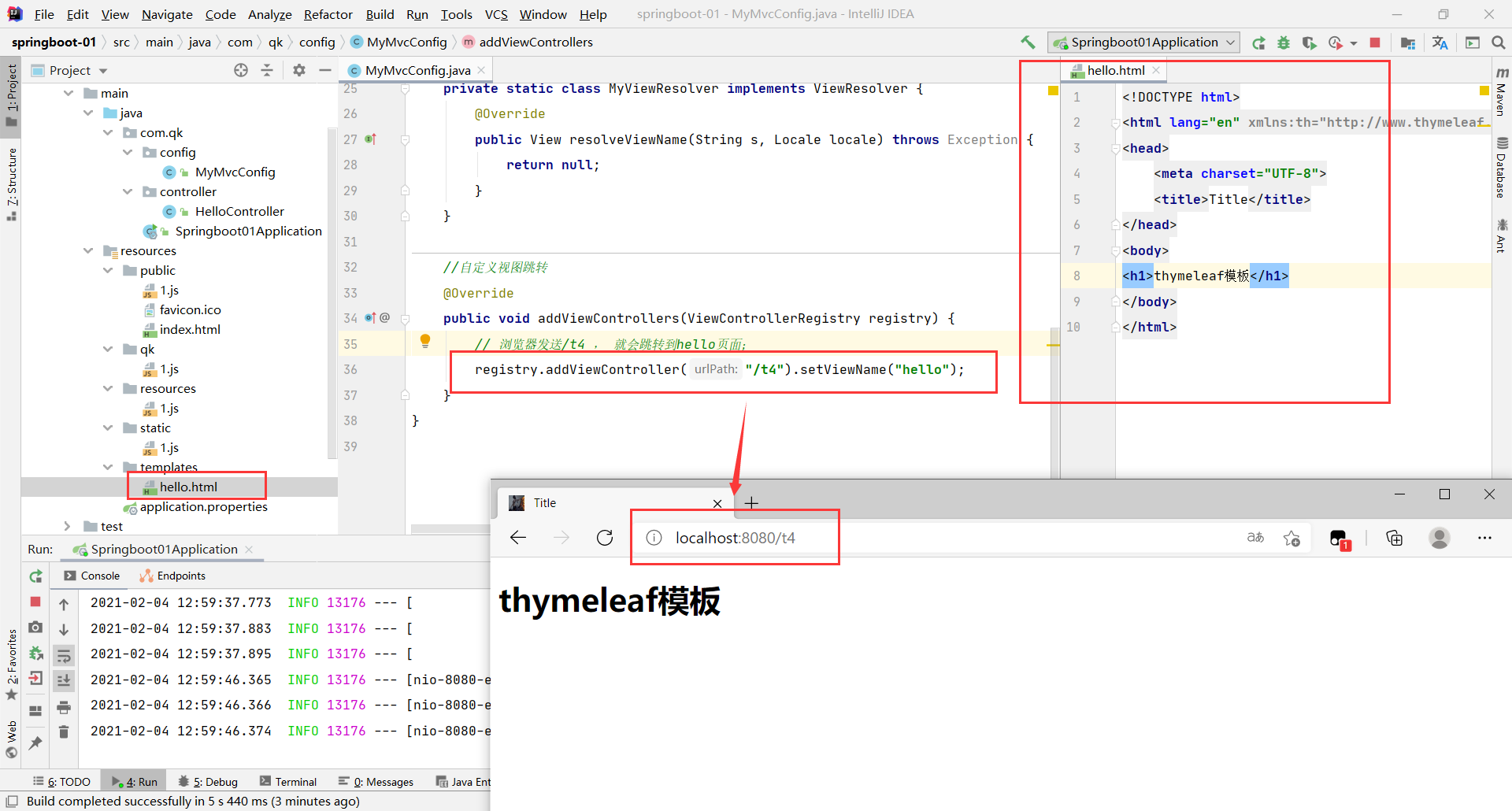This screenshot has height=811, width=1512.
Task: Click the trash clear-all icon in console
Action: [64, 732]
